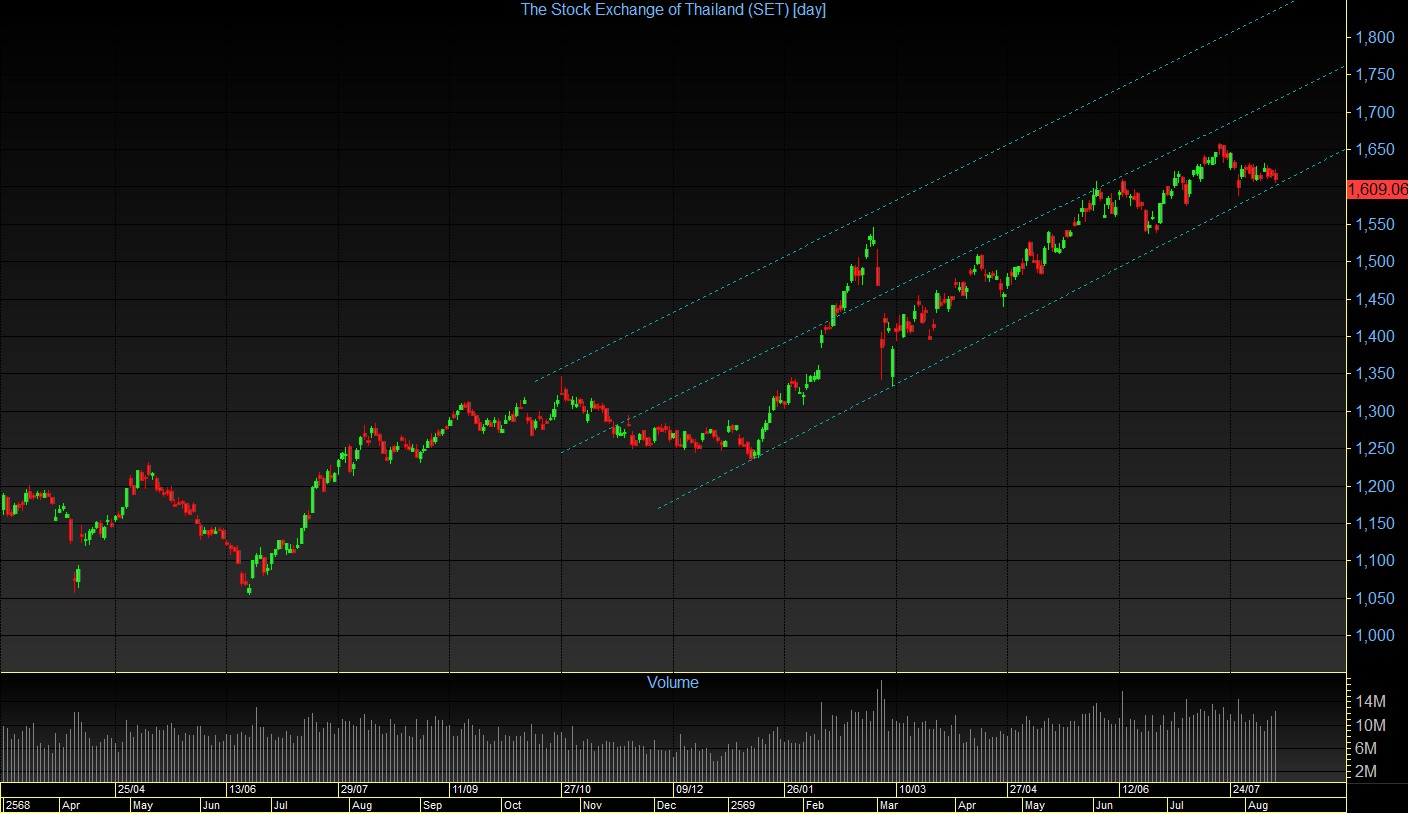The width and height of the screenshot is (1408, 813).
Task: Select the 13/06 date label
Action: (x=243, y=789)
